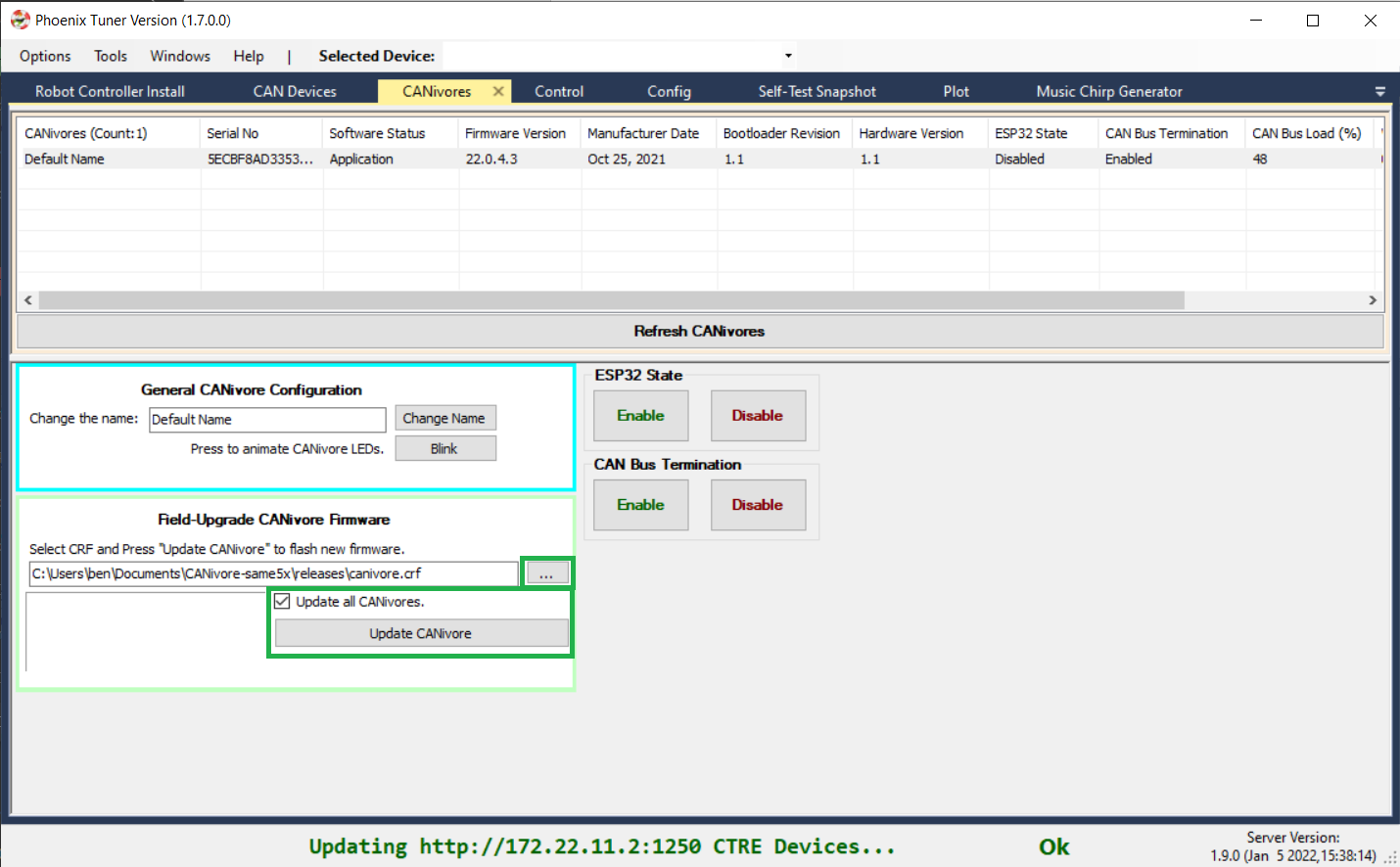This screenshot has height=867, width=1400.
Task: Click the Hardware Version column header
Action: [920, 133]
